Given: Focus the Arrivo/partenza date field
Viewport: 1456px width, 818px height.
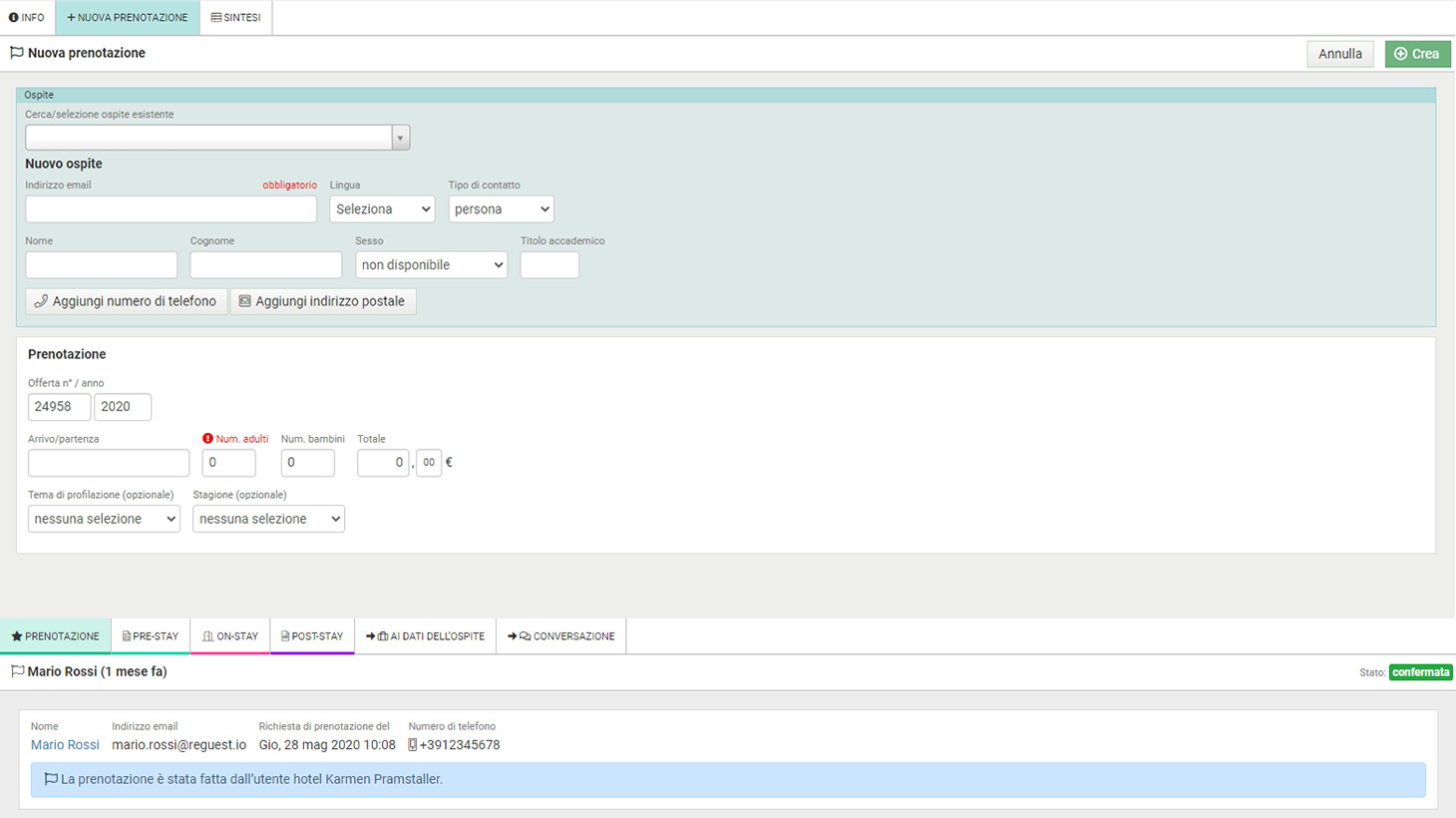Looking at the screenshot, I should 109,463.
